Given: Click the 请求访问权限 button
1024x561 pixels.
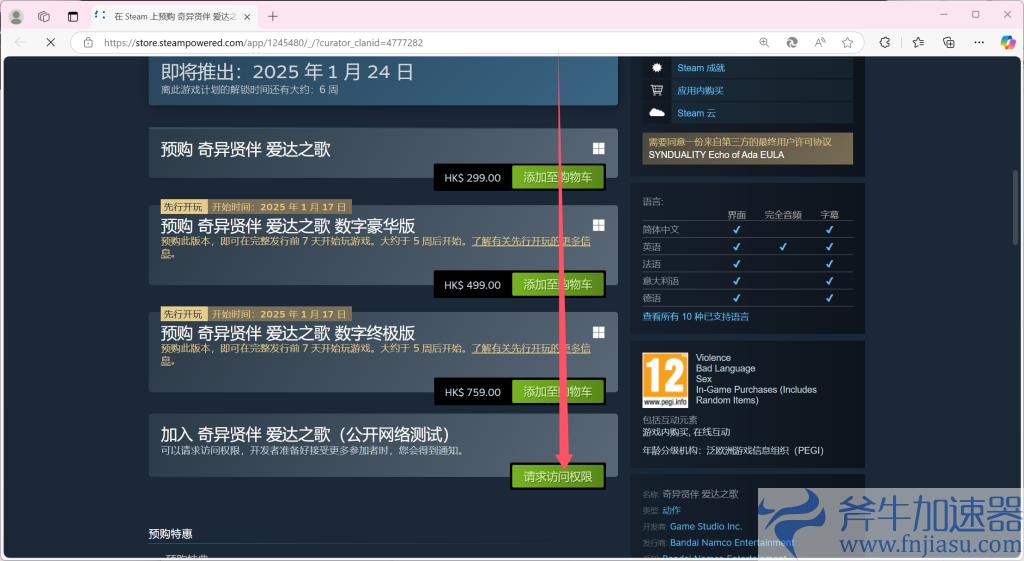Looking at the screenshot, I should (558, 477).
